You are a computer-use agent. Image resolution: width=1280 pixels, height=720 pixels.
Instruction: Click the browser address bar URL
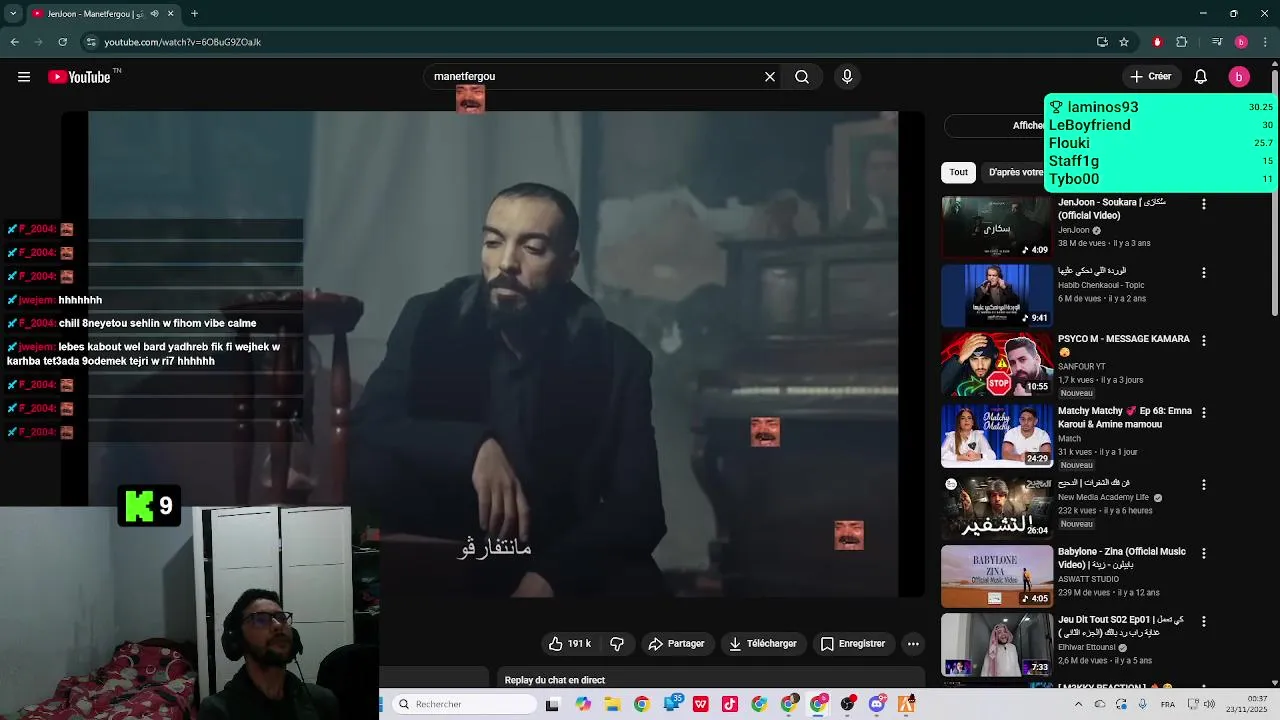tap(182, 42)
